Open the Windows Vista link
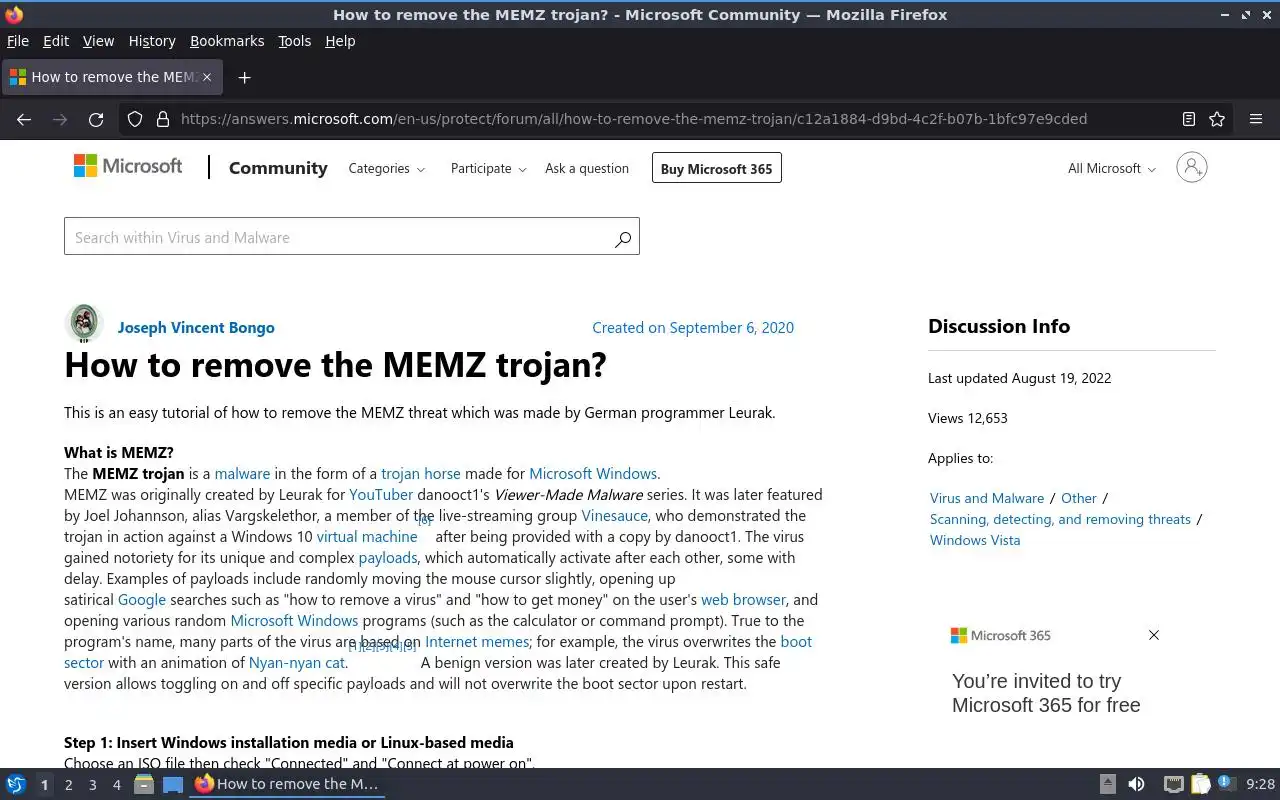Screen dimensions: 1280x800 [975, 540]
